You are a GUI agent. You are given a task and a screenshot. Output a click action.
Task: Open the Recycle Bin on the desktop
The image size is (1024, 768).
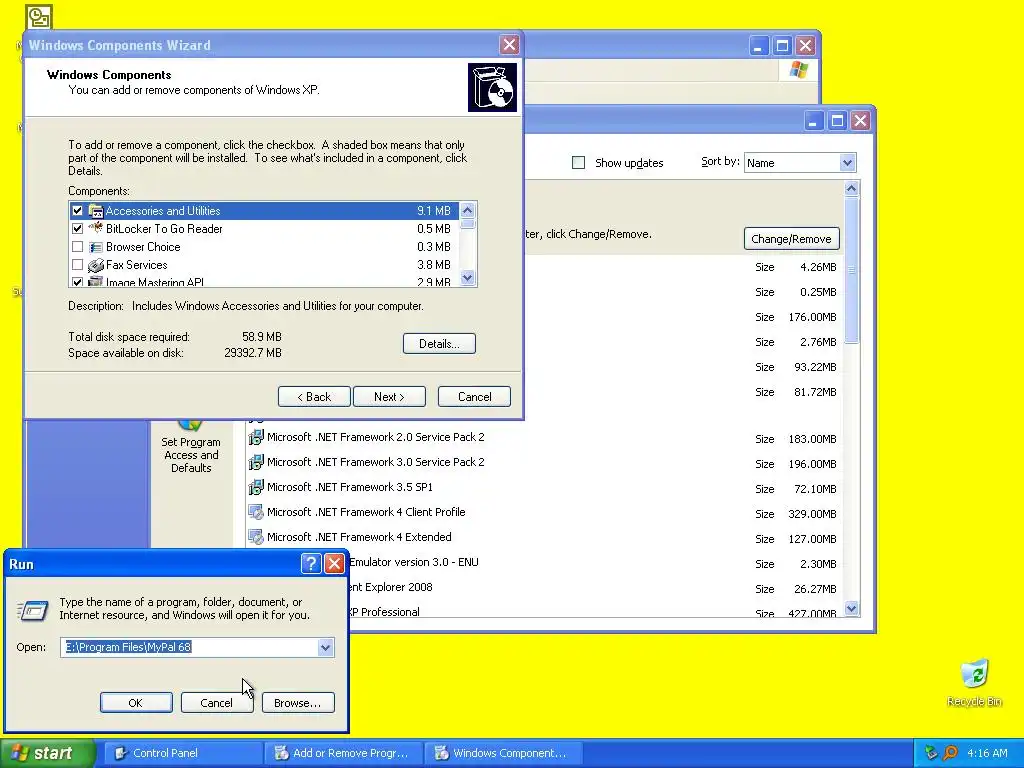(x=974, y=683)
